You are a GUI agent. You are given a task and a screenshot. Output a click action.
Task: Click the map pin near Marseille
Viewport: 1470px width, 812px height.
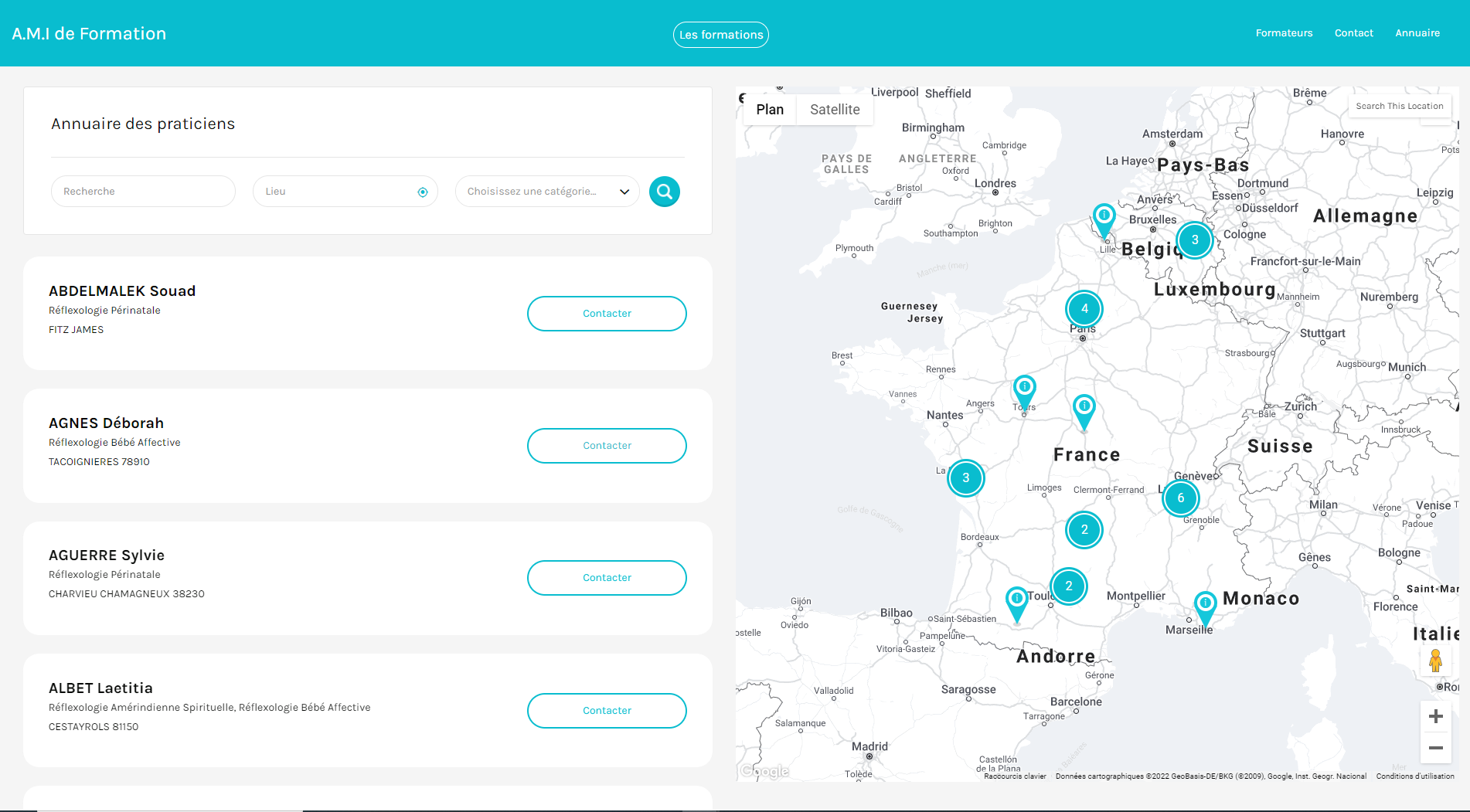(x=1205, y=605)
